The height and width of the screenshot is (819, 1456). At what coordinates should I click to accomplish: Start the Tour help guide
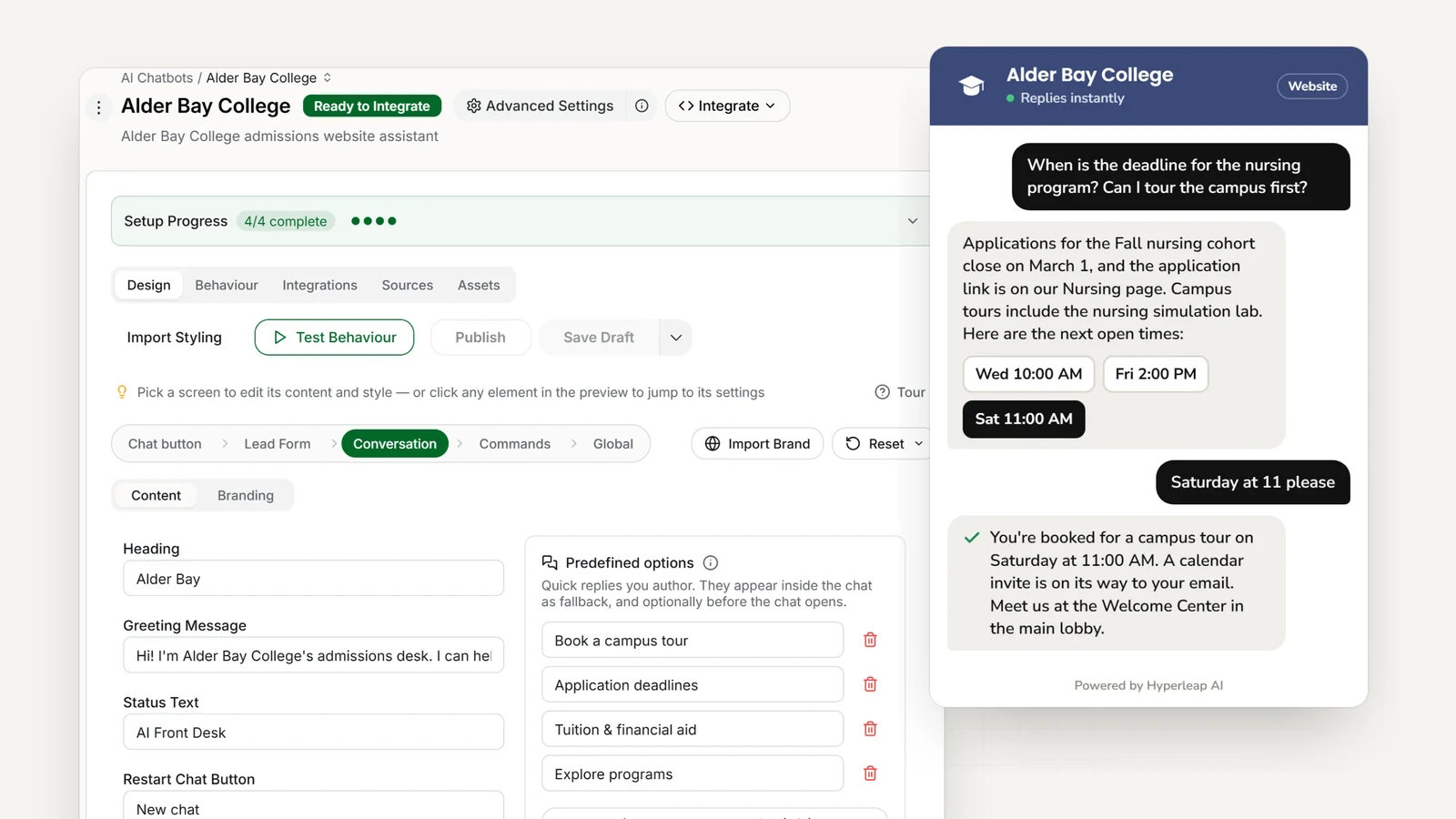click(900, 392)
